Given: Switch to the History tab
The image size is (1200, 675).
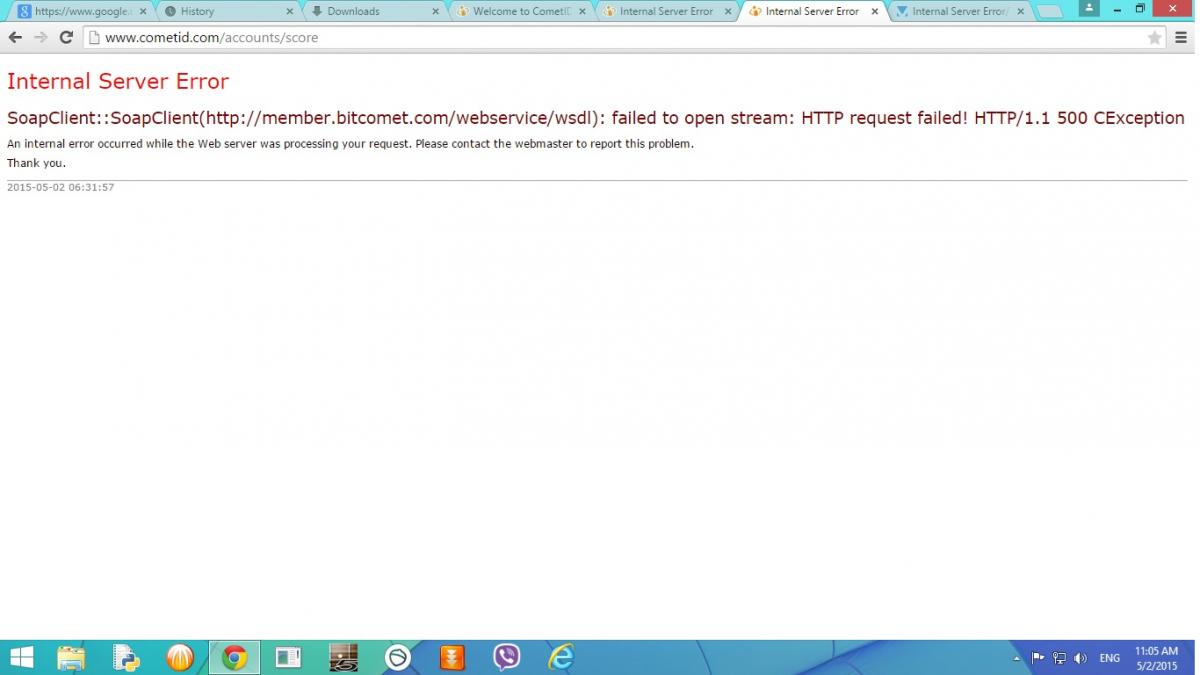Looking at the screenshot, I should (226, 12).
